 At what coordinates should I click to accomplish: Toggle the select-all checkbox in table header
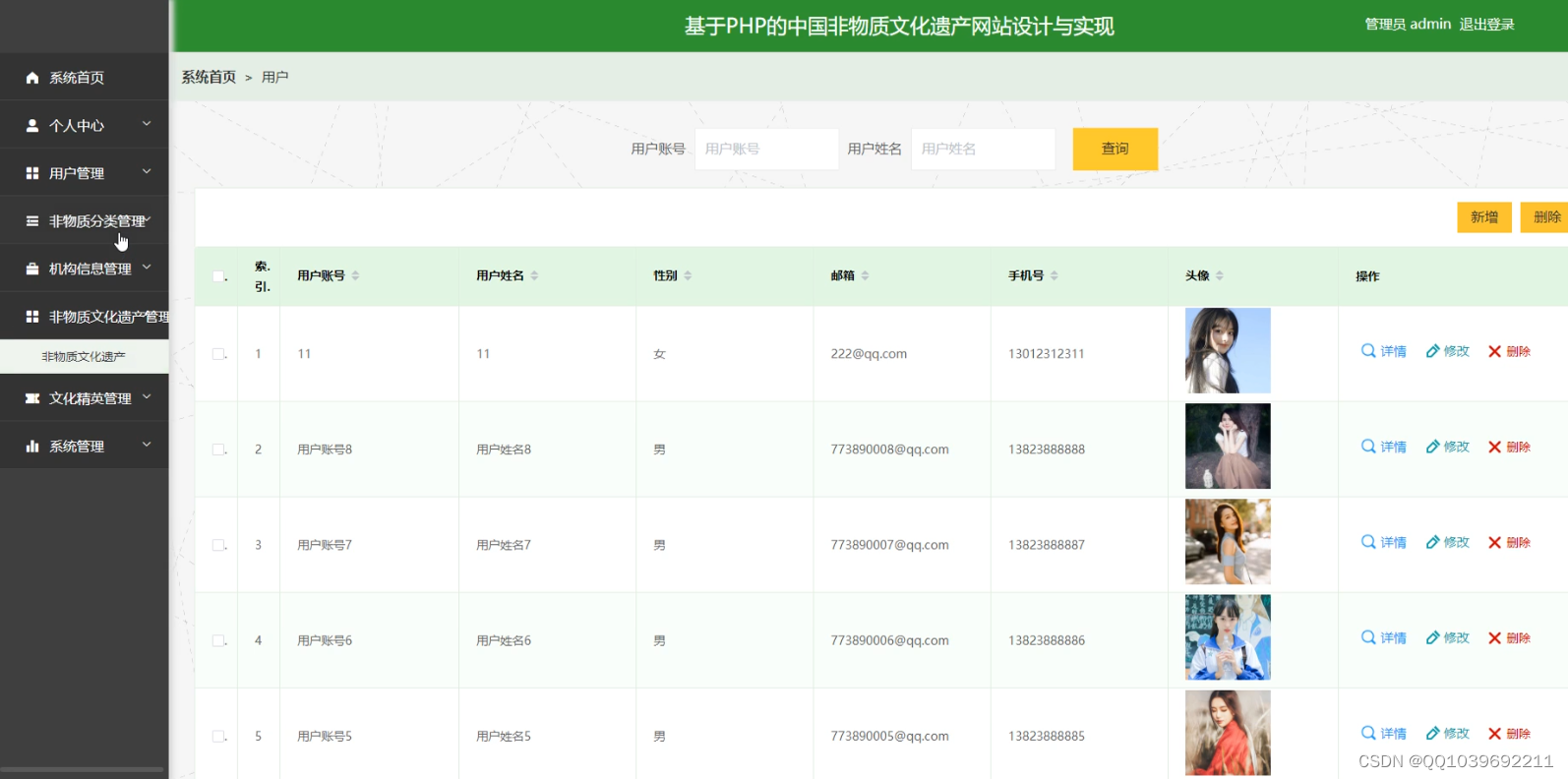coord(218,276)
